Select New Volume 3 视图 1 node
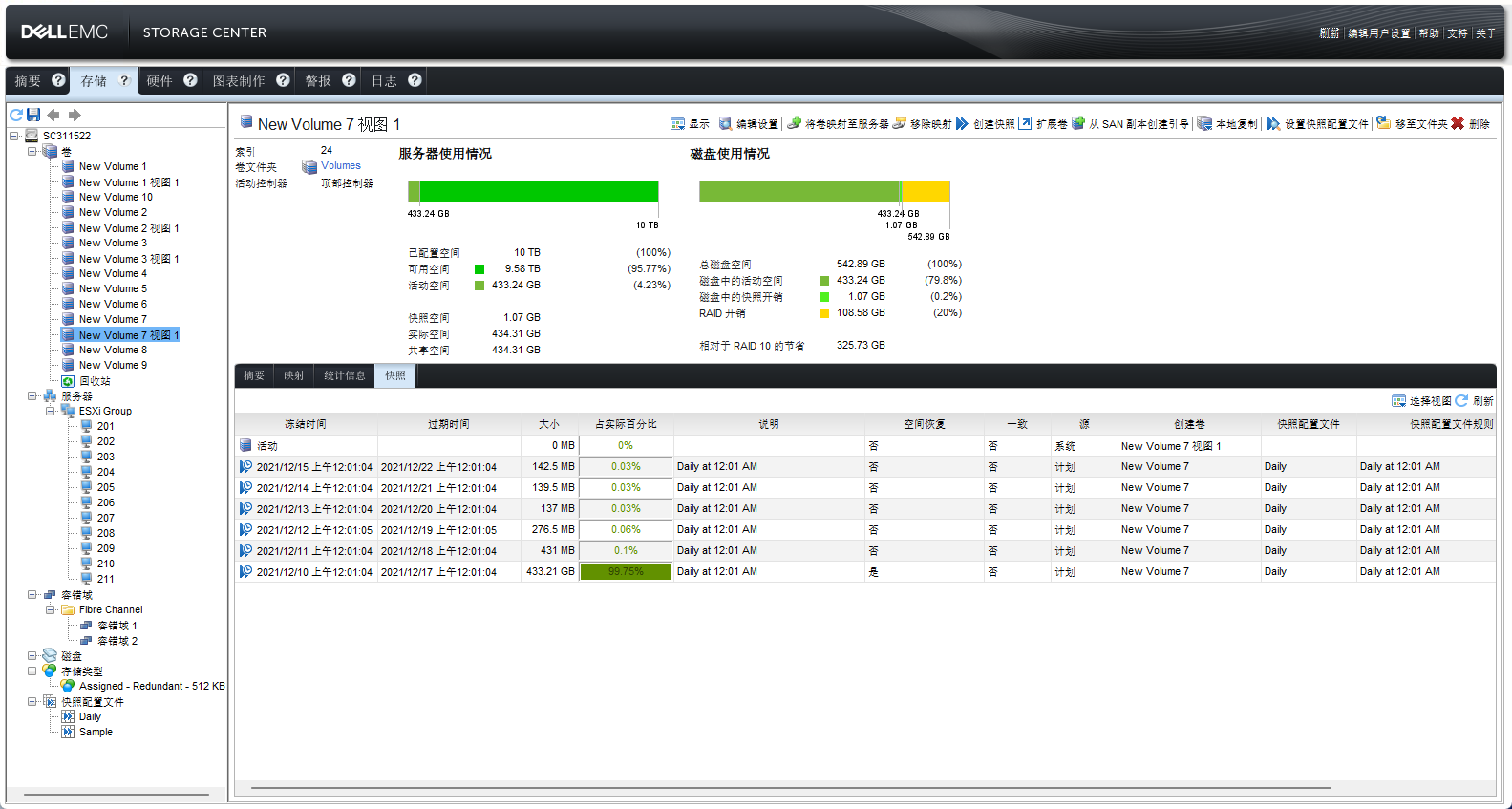The image size is (1512, 809). click(129, 259)
